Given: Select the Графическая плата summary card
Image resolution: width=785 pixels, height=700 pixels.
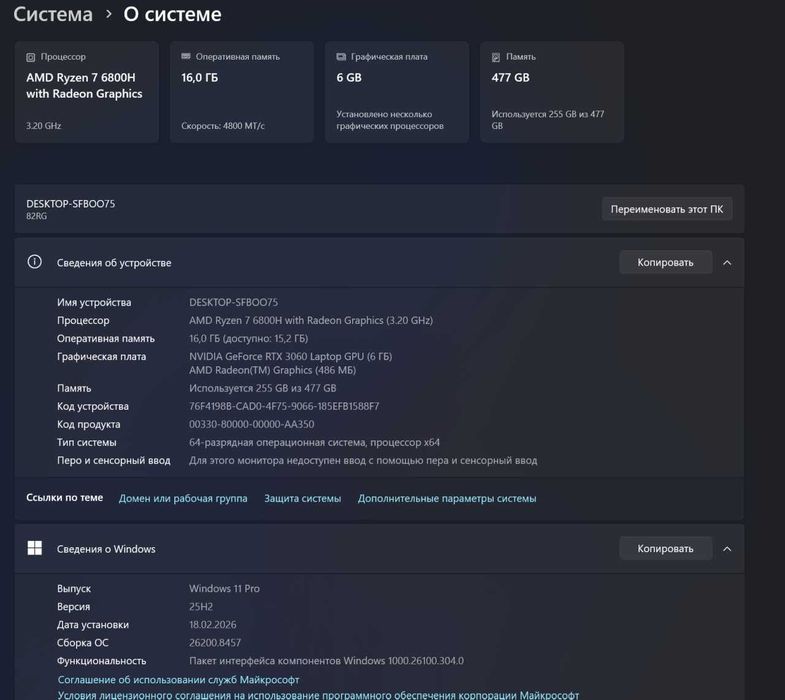Looking at the screenshot, I should pos(397,92).
